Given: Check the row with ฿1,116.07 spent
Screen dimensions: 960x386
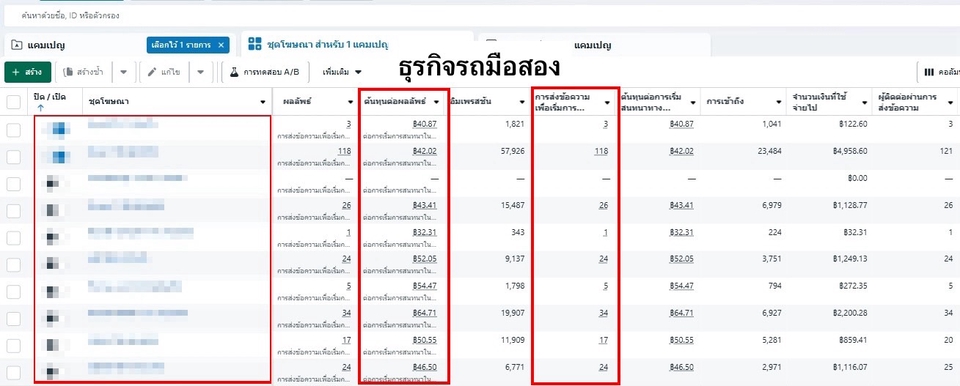Looking at the screenshot, I should click(x=13, y=373).
